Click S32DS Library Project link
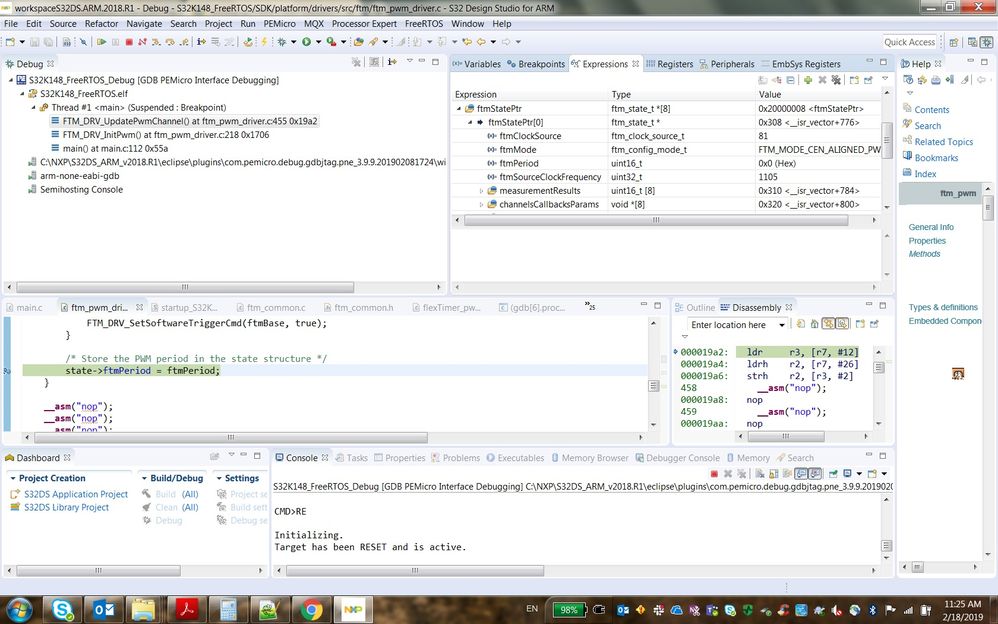998x624 pixels. [x=66, y=507]
